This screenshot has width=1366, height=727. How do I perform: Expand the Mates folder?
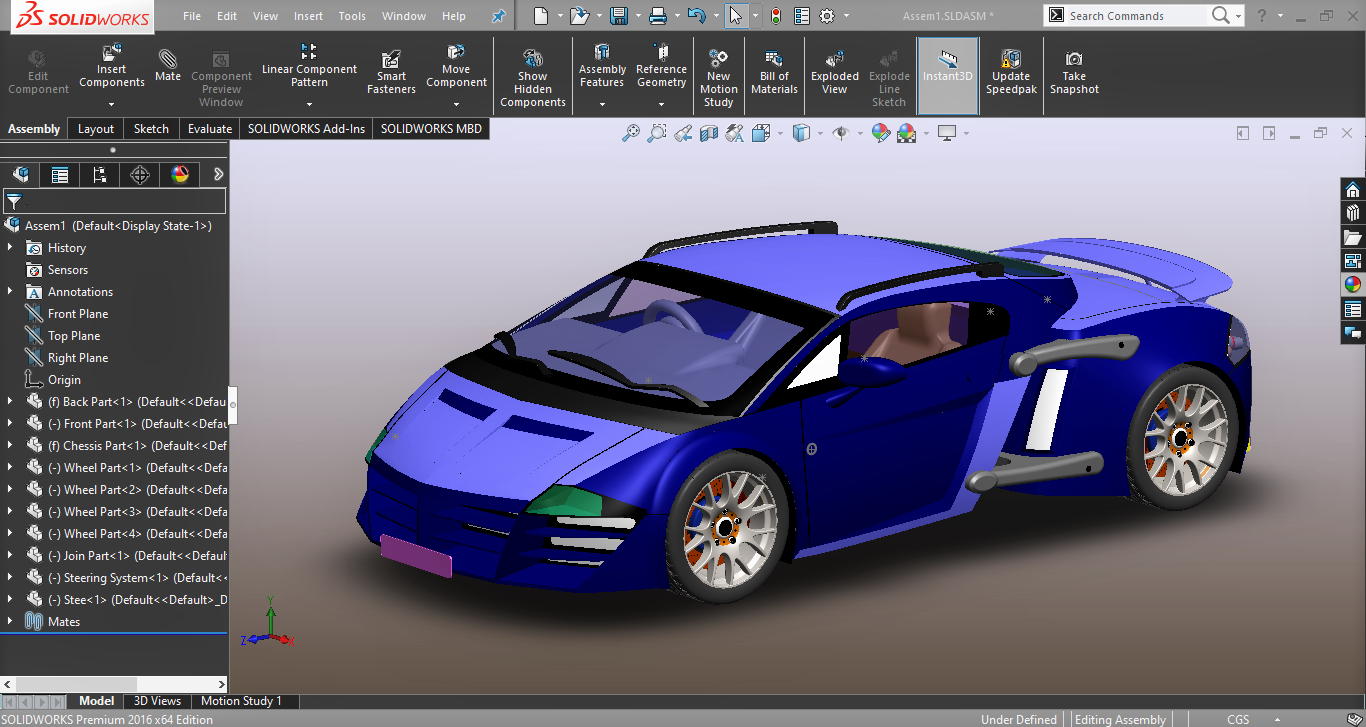pos(10,622)
